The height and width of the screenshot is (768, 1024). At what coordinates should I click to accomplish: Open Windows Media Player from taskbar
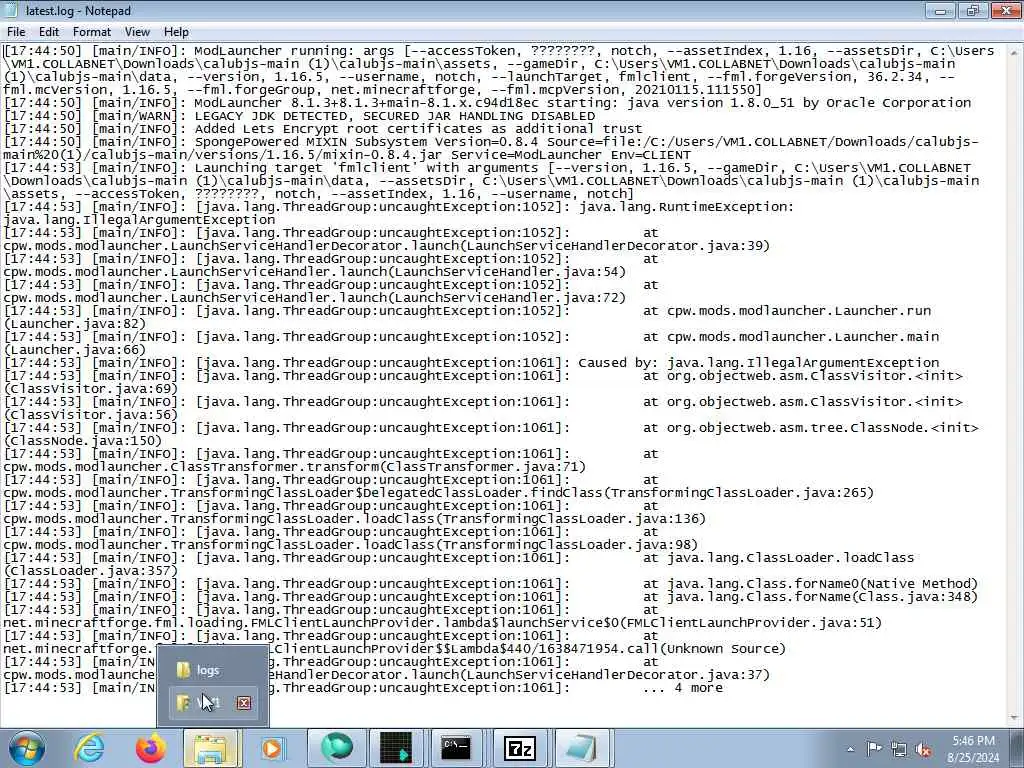click(x=272, y=748)
